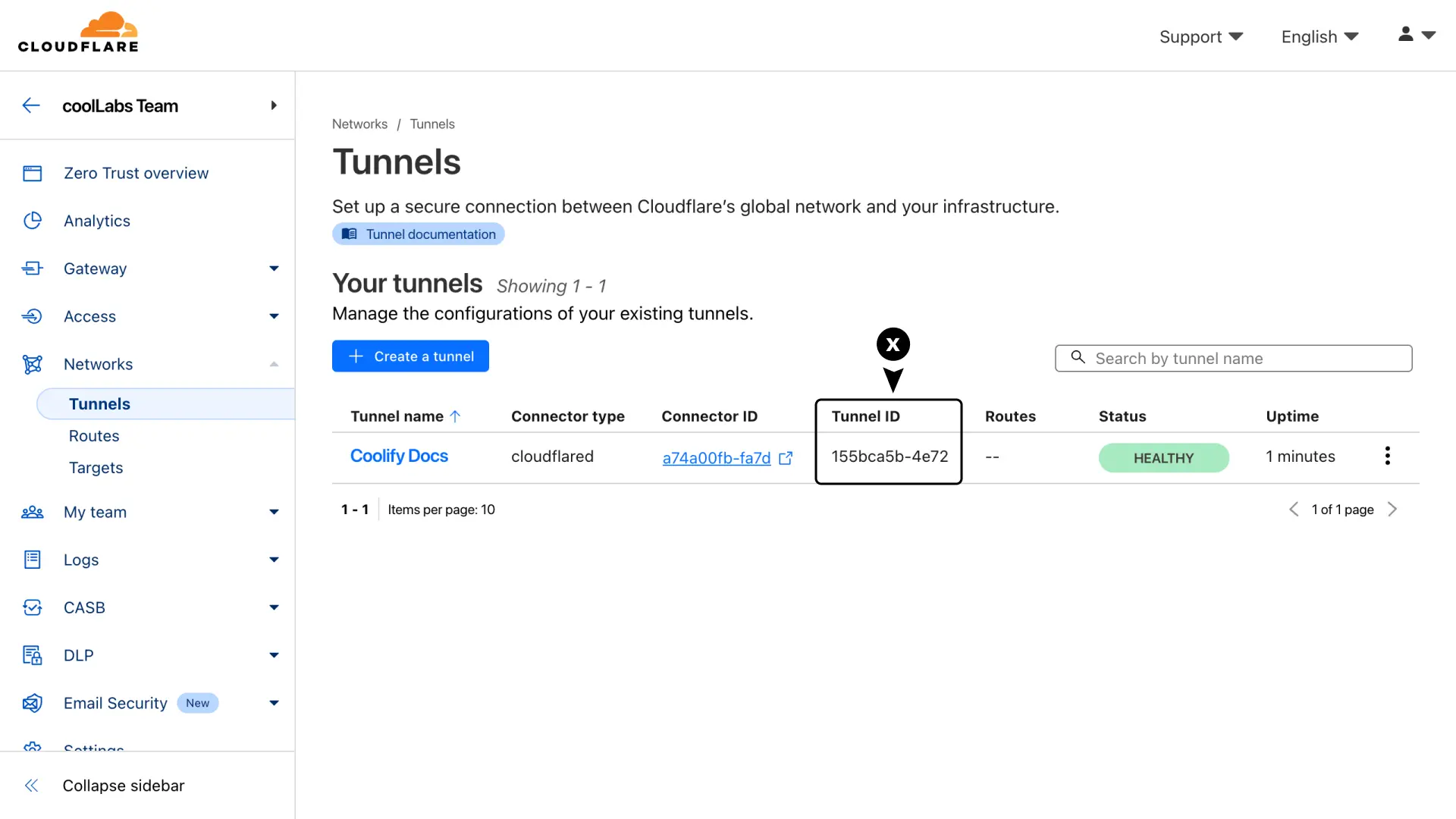Open the English language dropdown
Screen dimensions: 1456x819
(1319, 36)
